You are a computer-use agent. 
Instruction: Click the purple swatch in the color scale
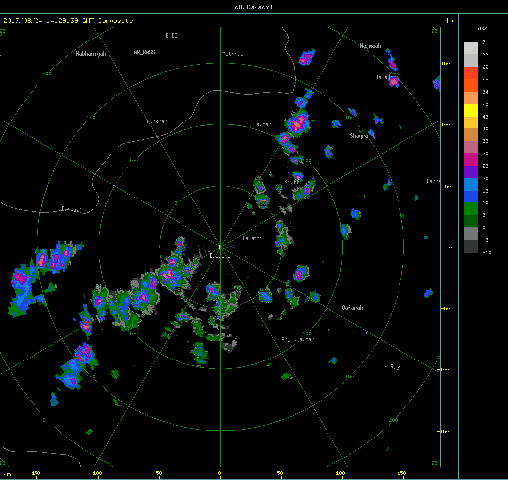[x=471, y=172]
